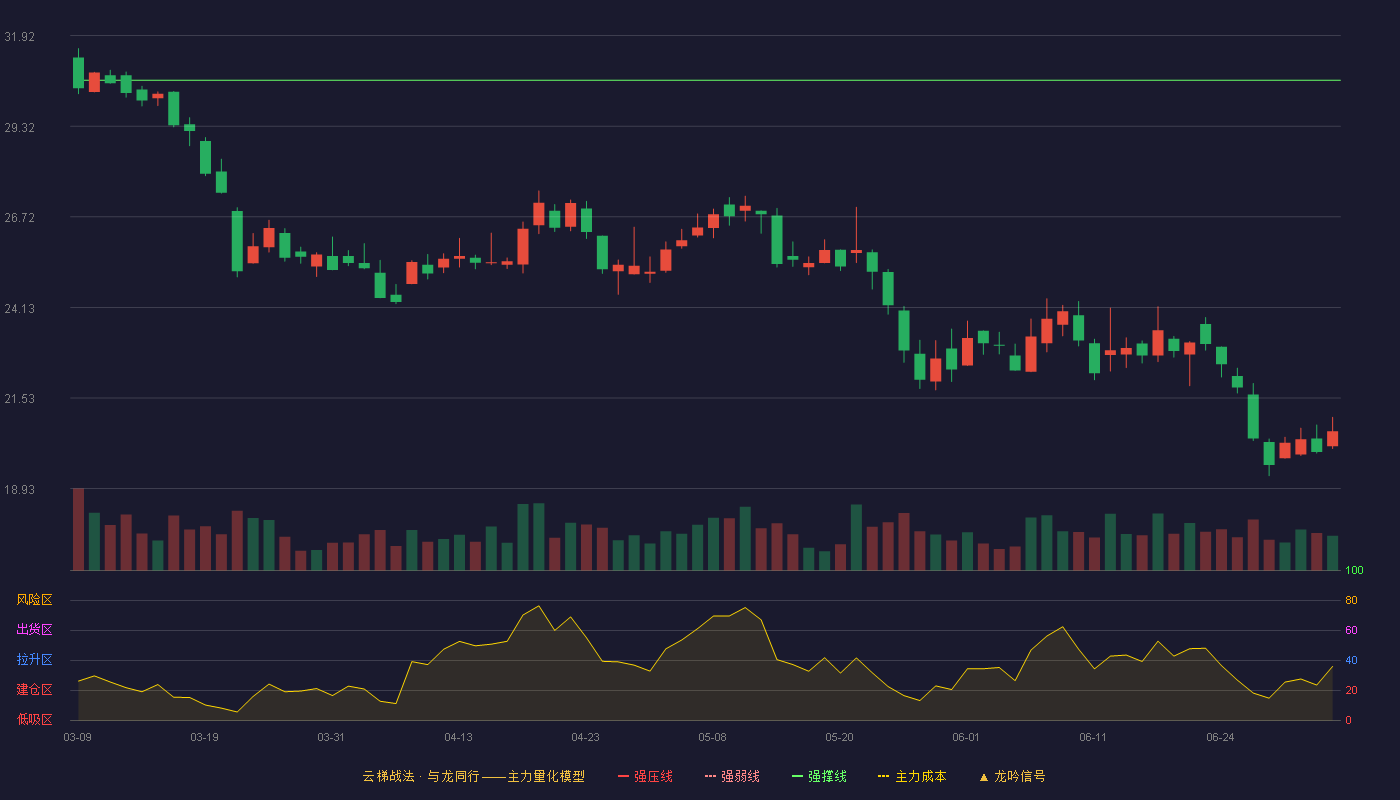Click the 21.53 price axis label
Image resolution: width=1400 pixels, height=800 pixels.
[19, 399]
